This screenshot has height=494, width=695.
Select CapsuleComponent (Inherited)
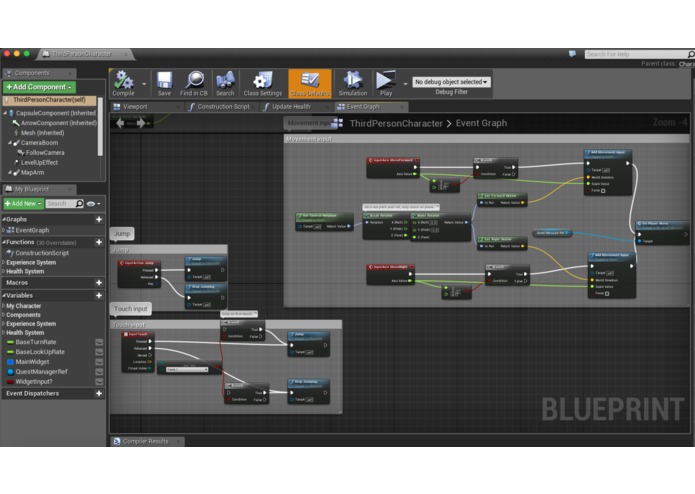click(55, 113)
